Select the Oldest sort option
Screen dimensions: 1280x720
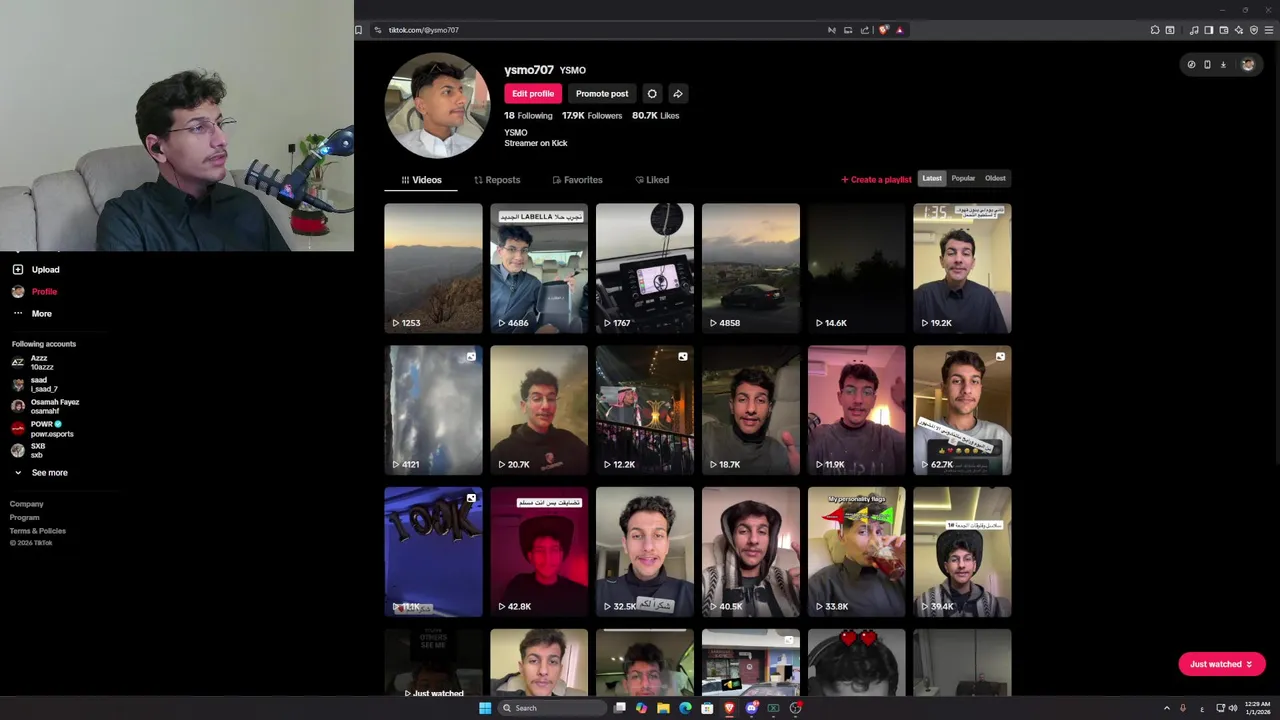[995, 178]
